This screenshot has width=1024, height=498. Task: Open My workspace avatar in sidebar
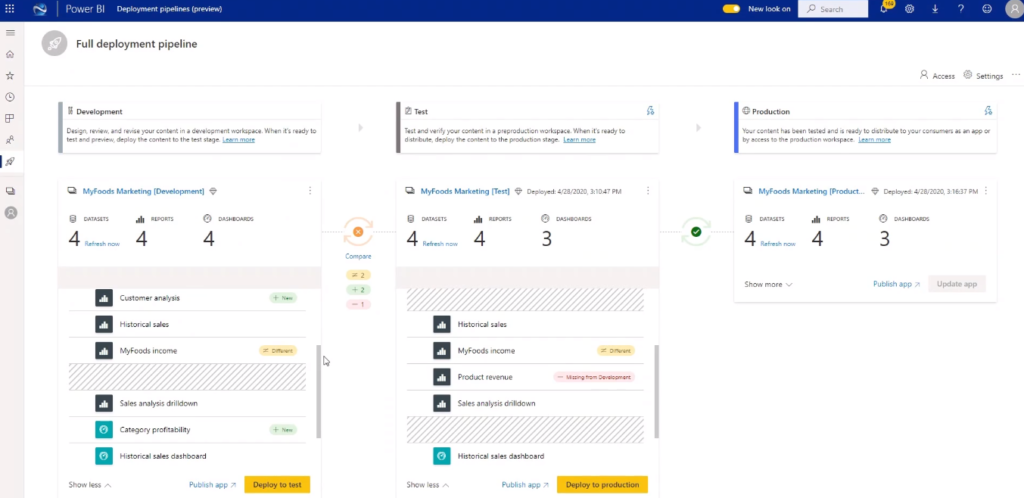coord(10,213)
